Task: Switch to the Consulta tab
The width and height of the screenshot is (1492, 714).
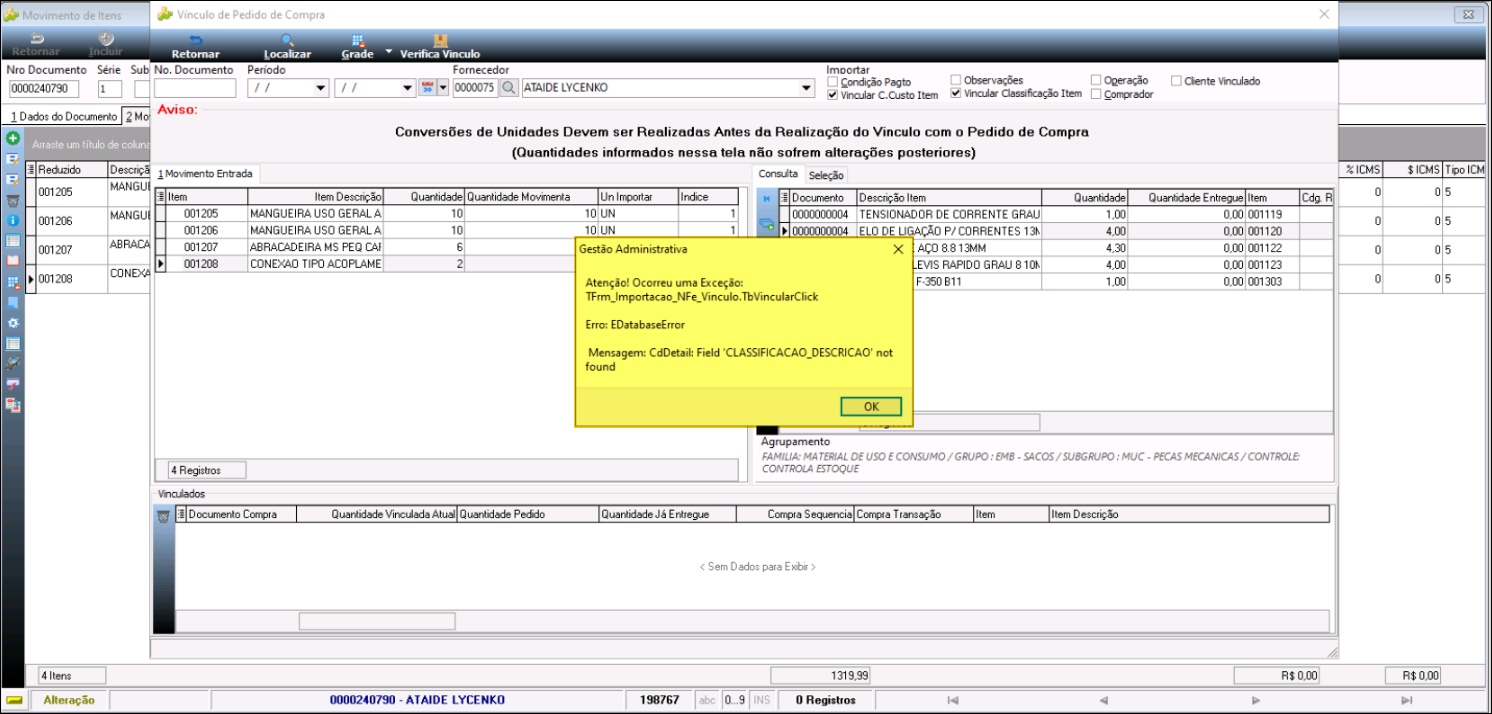Action: coord(778,174)
